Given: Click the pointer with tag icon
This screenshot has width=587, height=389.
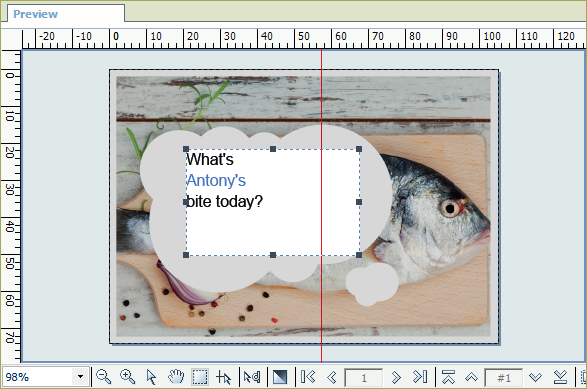Looking at the screenshot, I should pos(252,377).
